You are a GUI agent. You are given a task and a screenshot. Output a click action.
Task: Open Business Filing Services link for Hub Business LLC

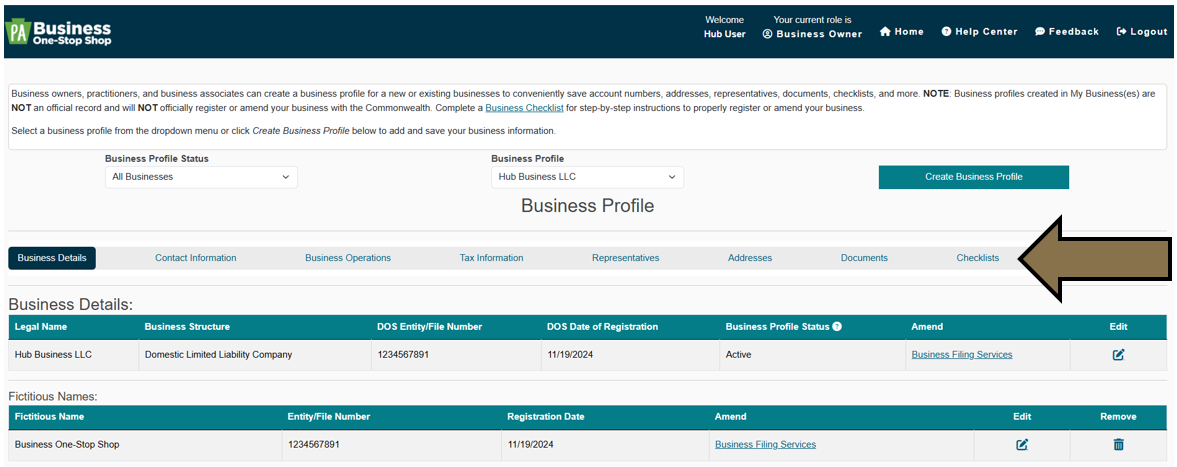tap(962, 354)
